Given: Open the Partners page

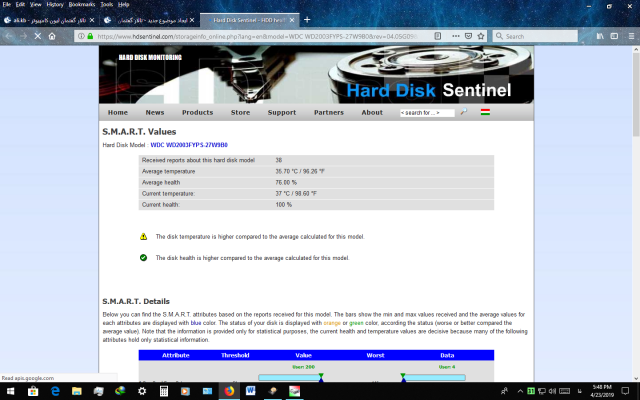Looking at the screenshot, I should (329, 112).
